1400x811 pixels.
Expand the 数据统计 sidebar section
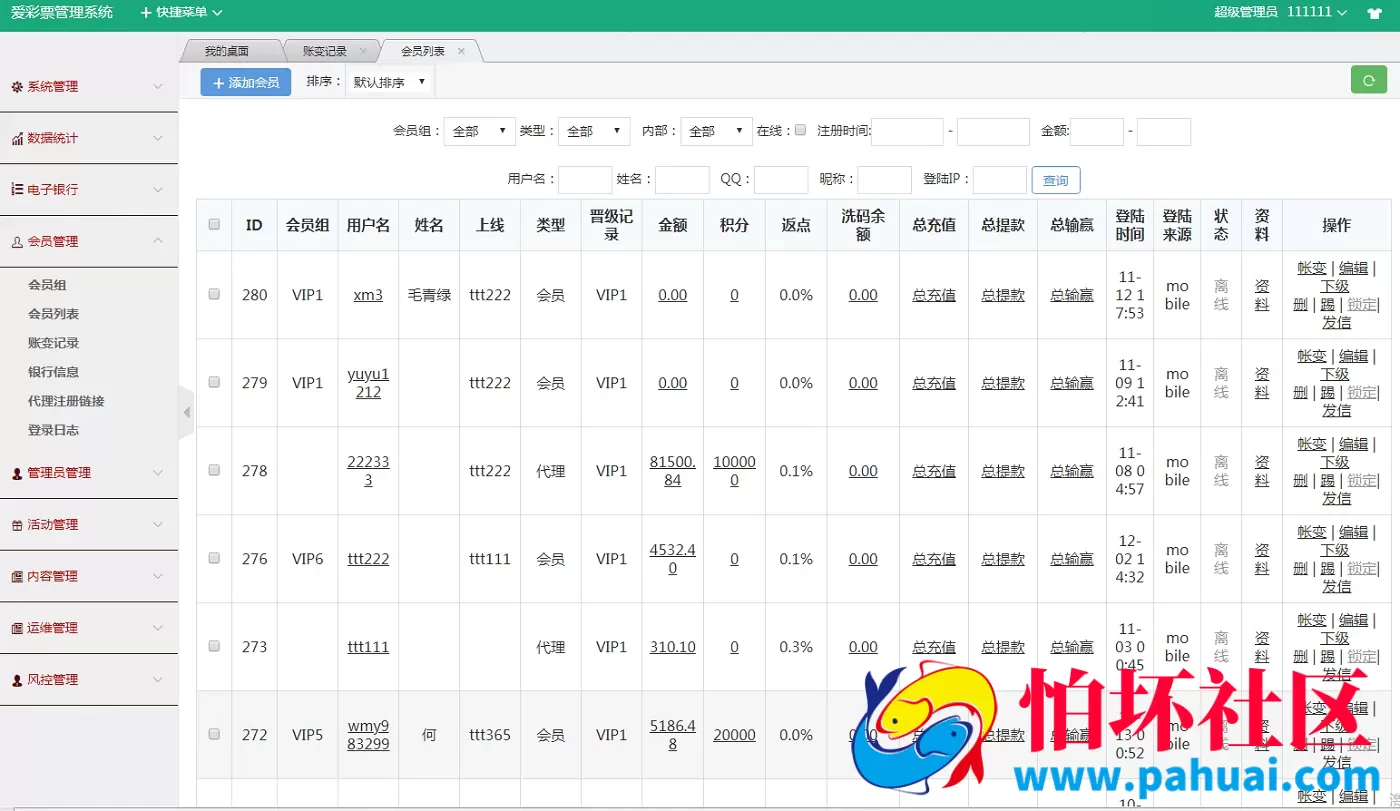coord(89,138)
